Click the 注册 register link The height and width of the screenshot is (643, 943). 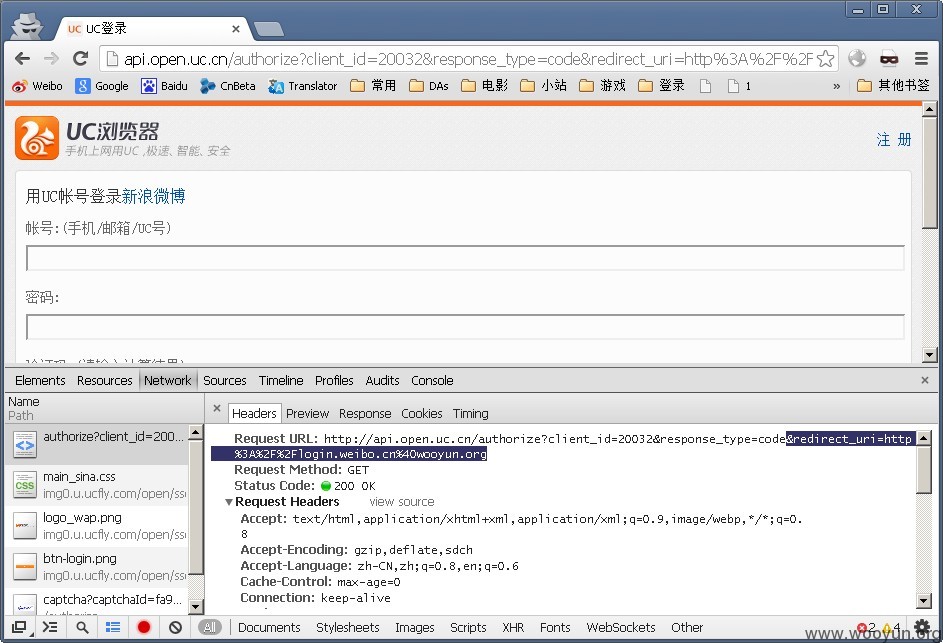[894, 140]
